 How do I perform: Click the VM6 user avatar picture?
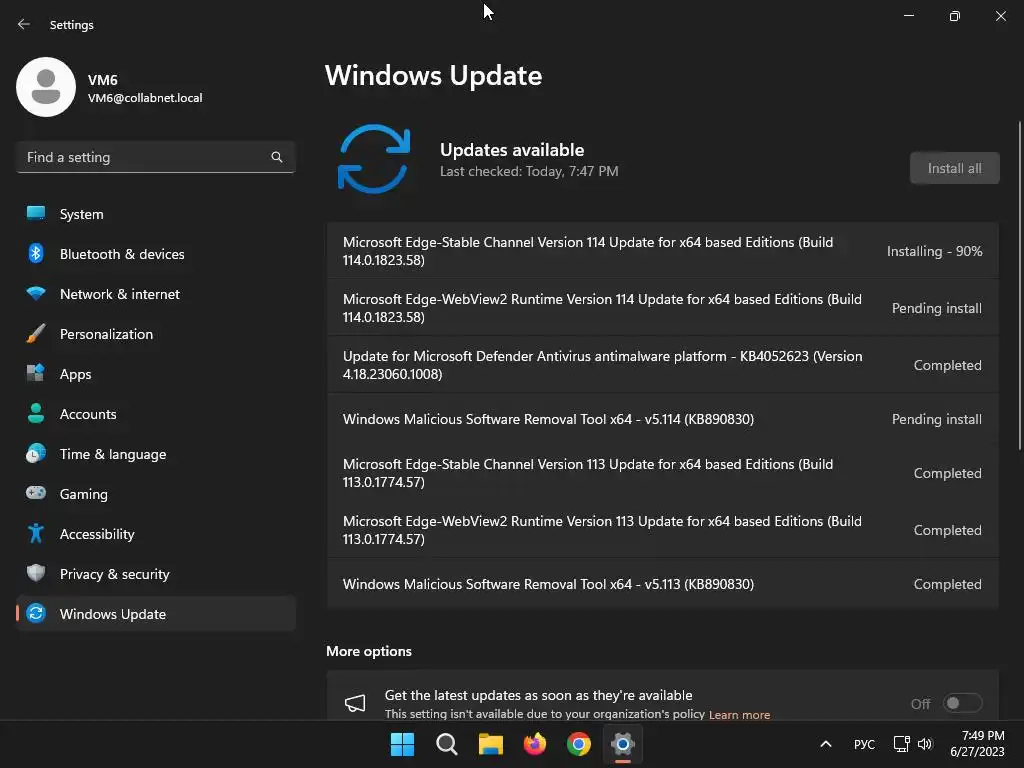[x=46, y=87]
